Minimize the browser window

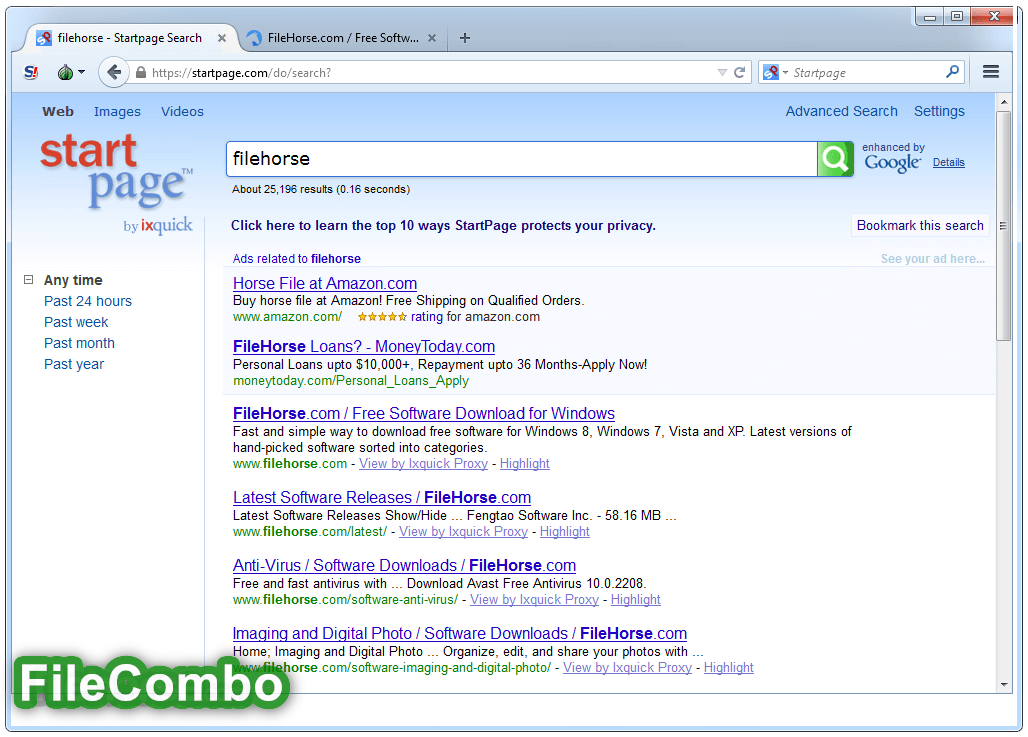930,16
